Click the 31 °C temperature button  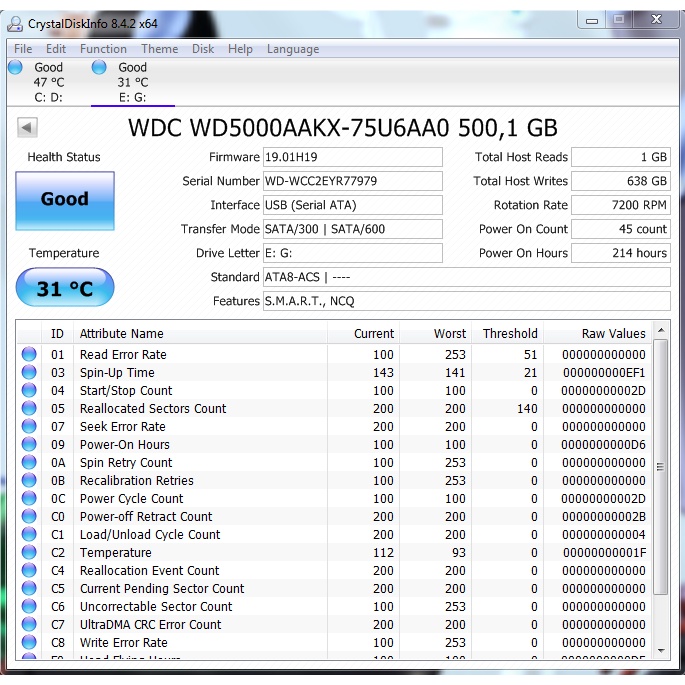click(x=65, y=287)
